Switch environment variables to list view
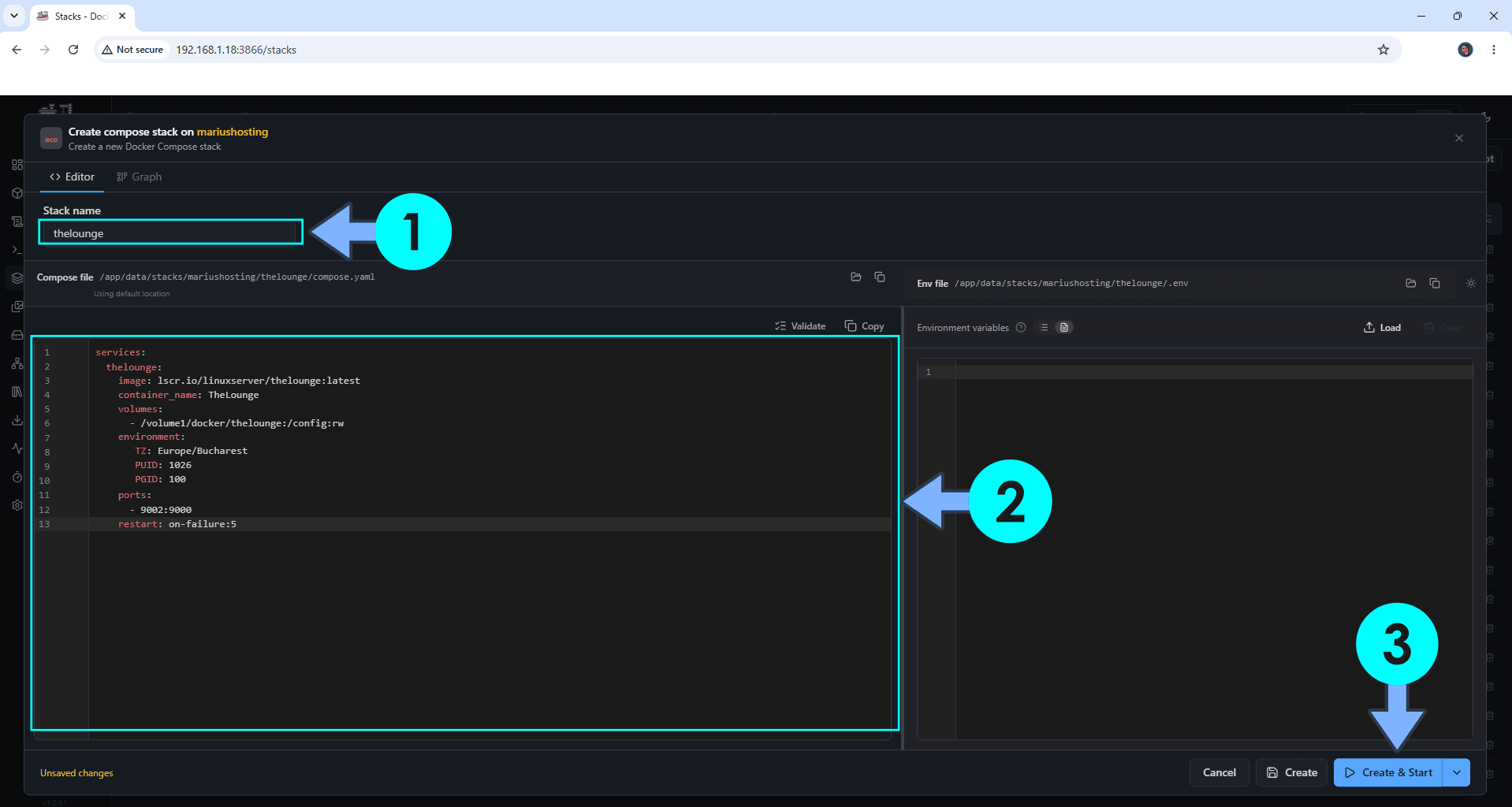 click(1044, 328)
